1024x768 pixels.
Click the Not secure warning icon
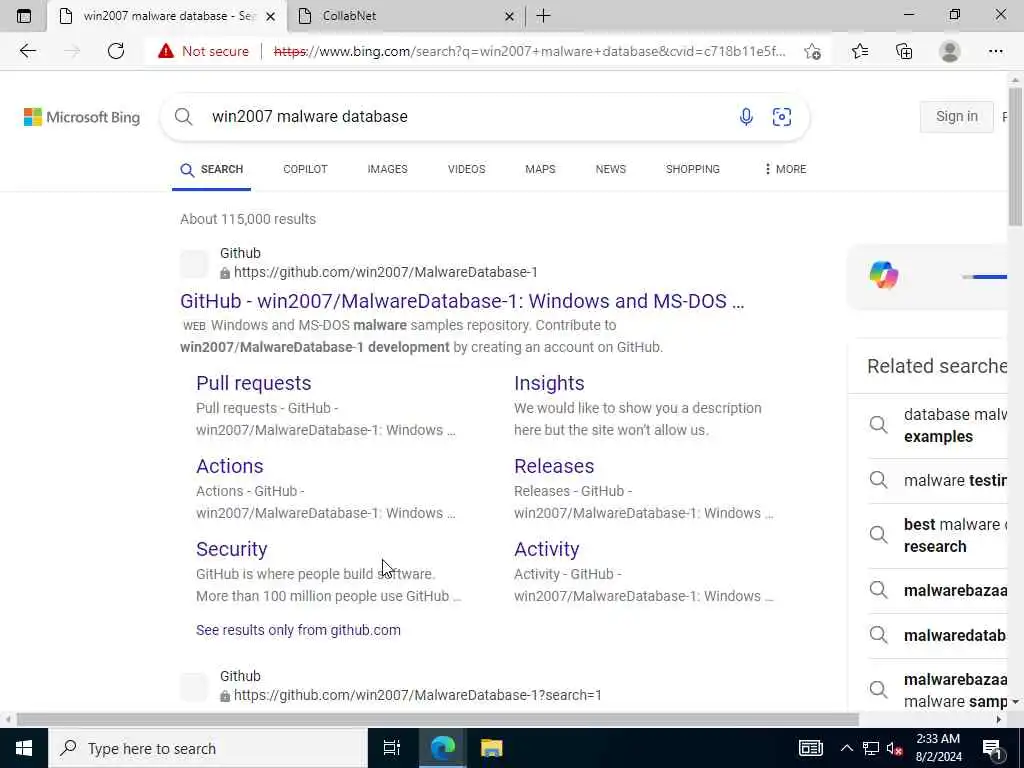tap(166, 51)
